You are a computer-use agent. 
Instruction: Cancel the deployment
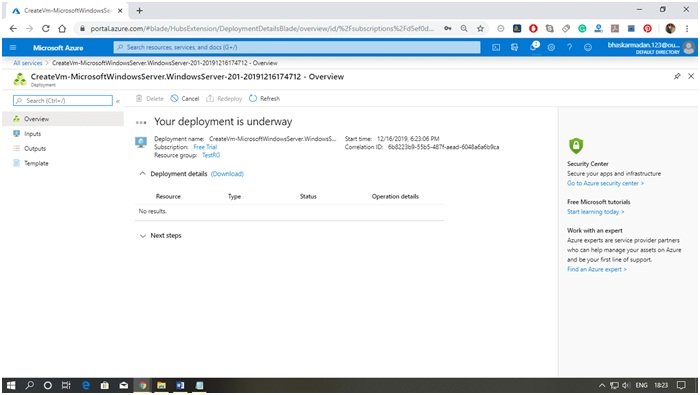185,99
